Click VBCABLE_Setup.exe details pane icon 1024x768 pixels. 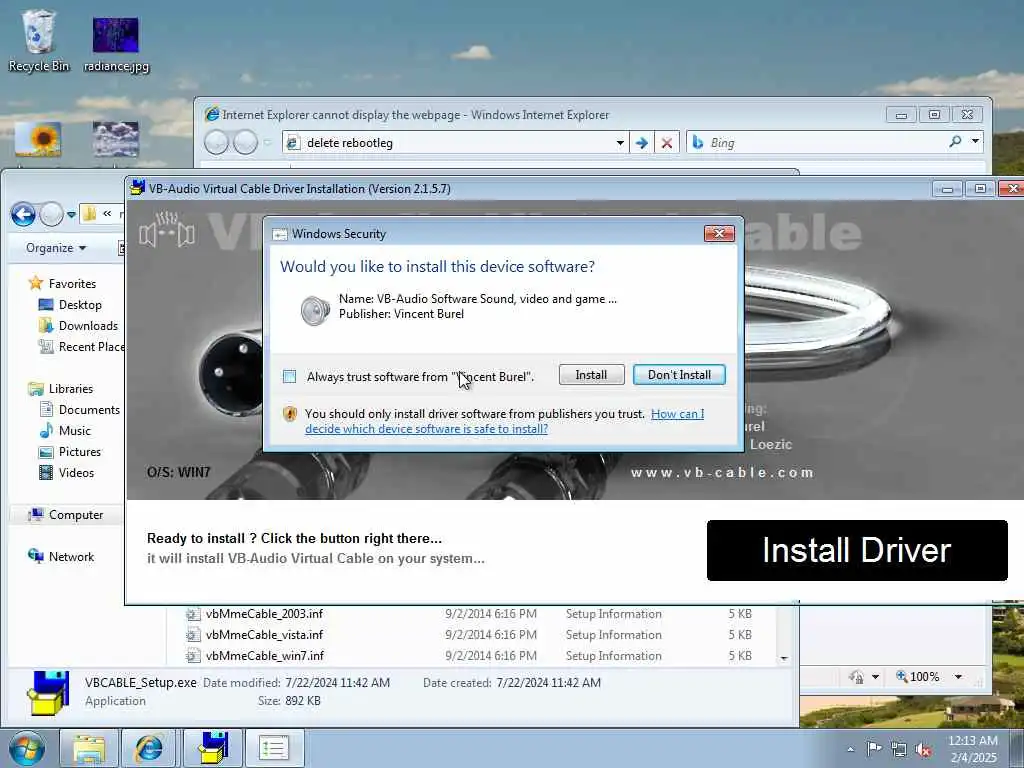click(x=48, y=692)
